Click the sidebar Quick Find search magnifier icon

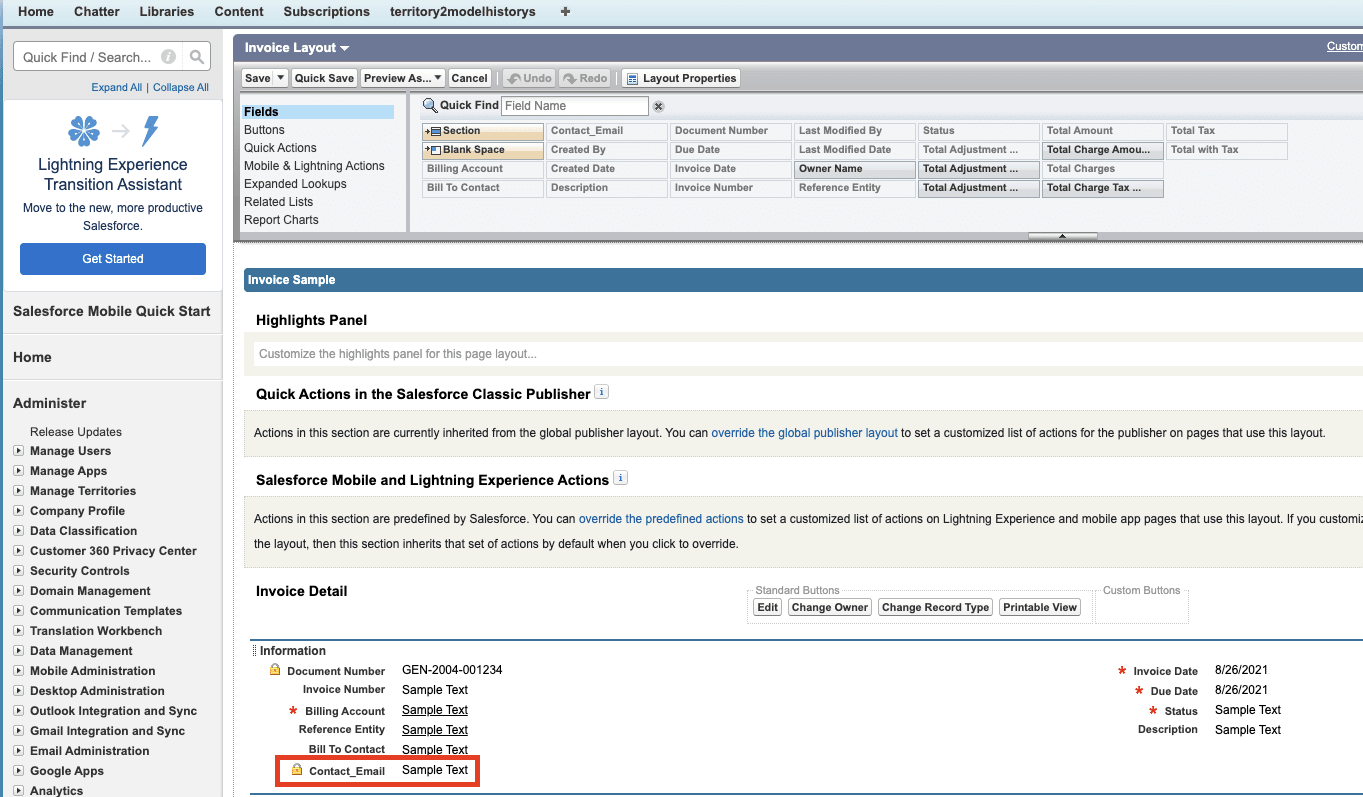click(x=197, y=57)
